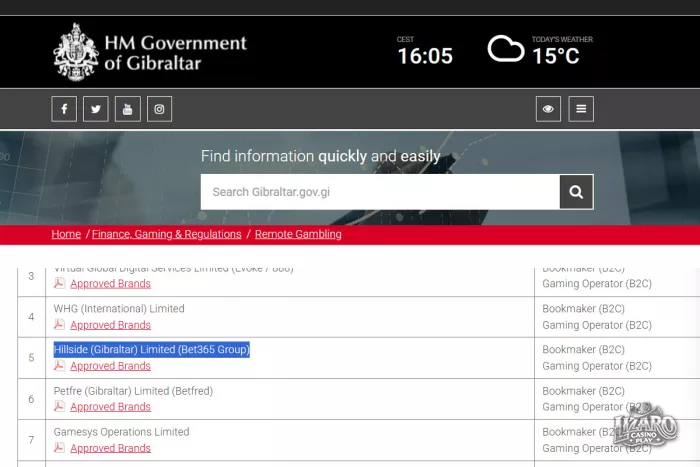Open Approved Brands for Gamesys Operations Limited
The image size is (700, 467).
pyautogui.click(x=110, y=448)
